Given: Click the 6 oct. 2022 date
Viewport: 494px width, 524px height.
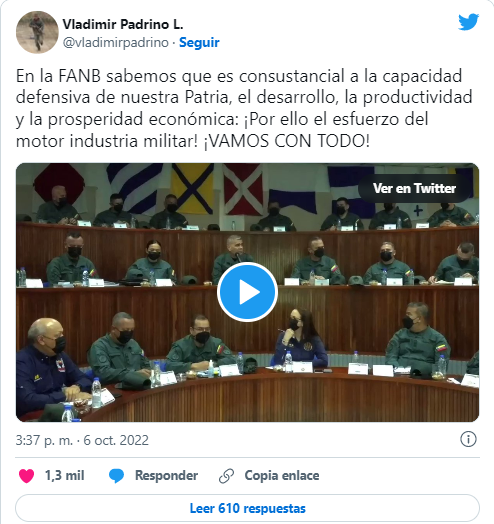Looking at the screenshot, I should [116, 440].
